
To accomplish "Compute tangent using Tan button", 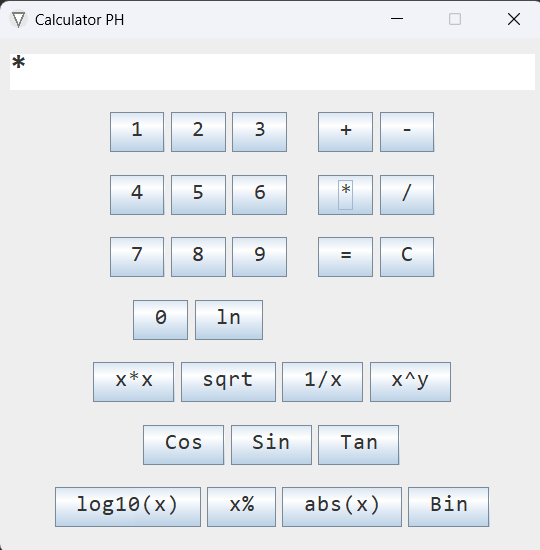I will 359,445.
